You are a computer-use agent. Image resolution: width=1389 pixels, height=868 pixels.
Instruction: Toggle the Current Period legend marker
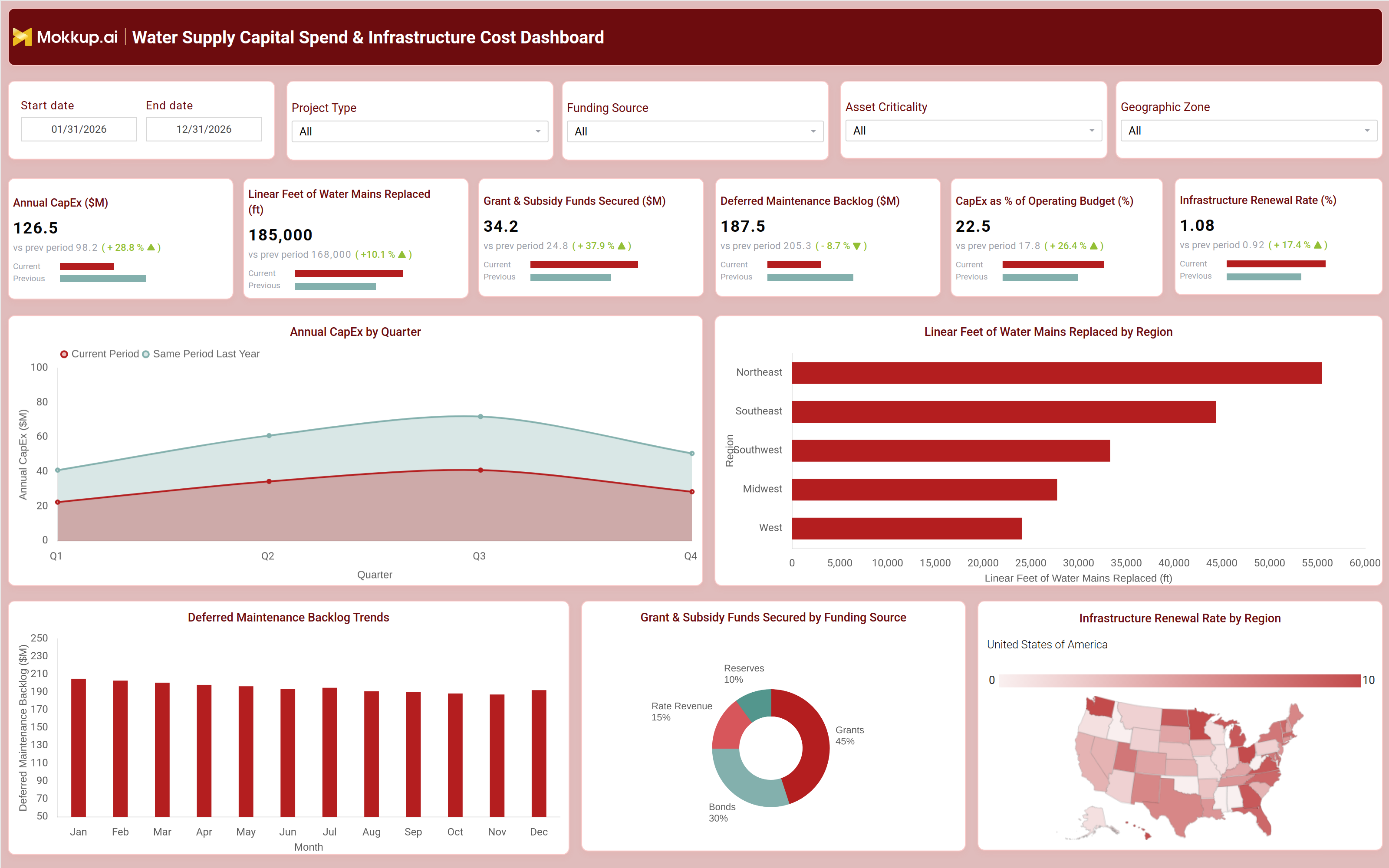(64, 354)
